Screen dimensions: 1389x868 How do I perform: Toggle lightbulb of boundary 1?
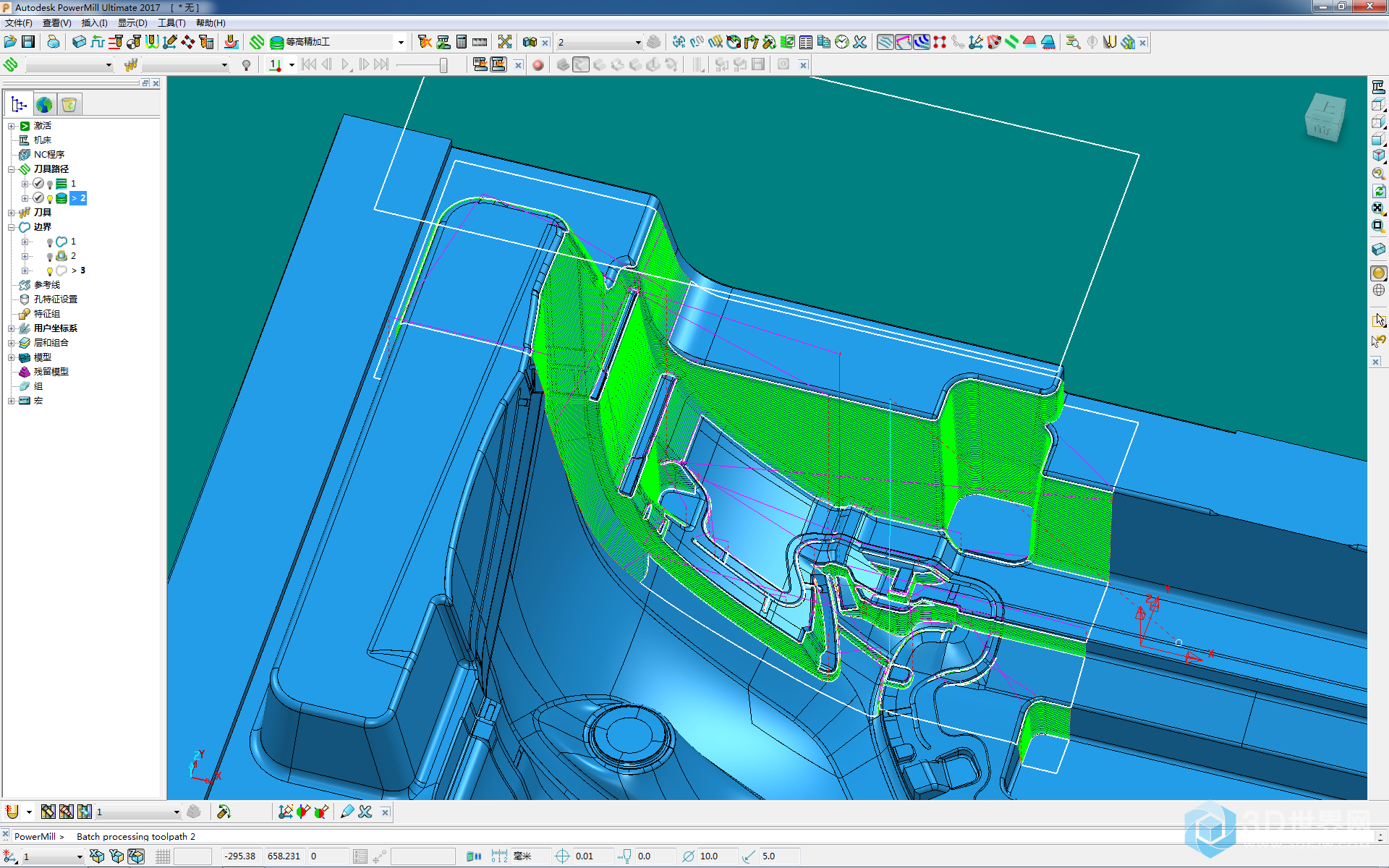[x=50, y=242]
